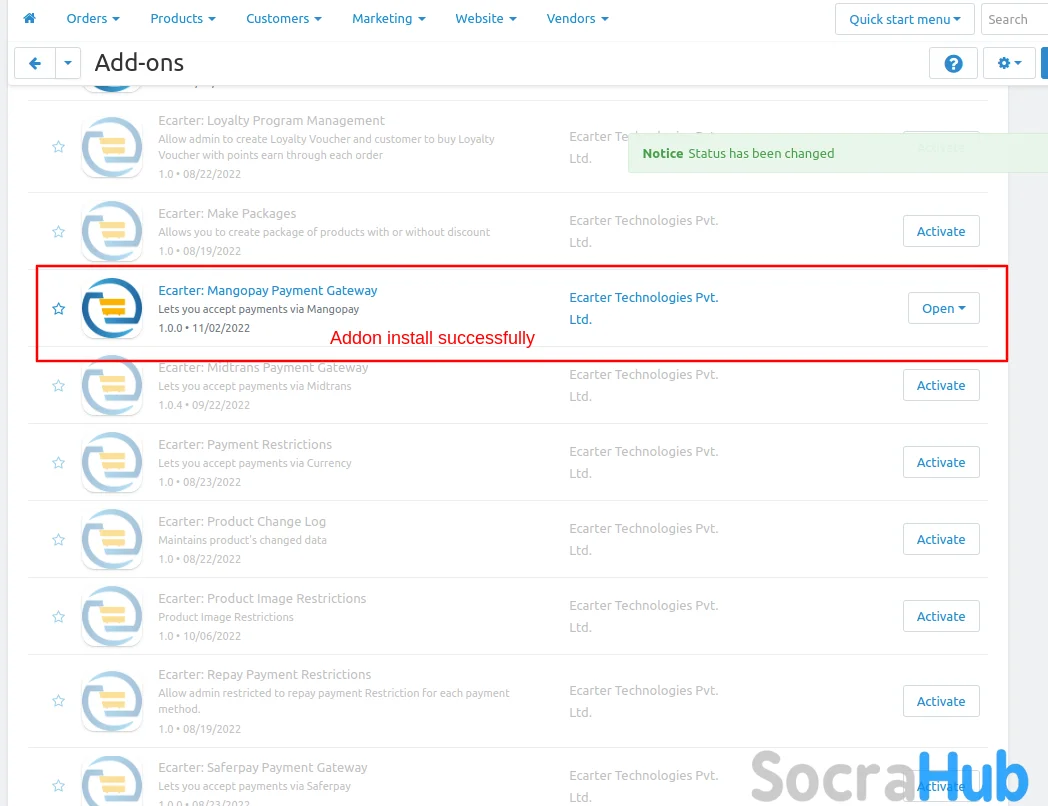Click the Saferpay Payment Gateway logo
The height and width of the screenshot is (806, 1048).
pyautogui.click(x=112, y=781)
